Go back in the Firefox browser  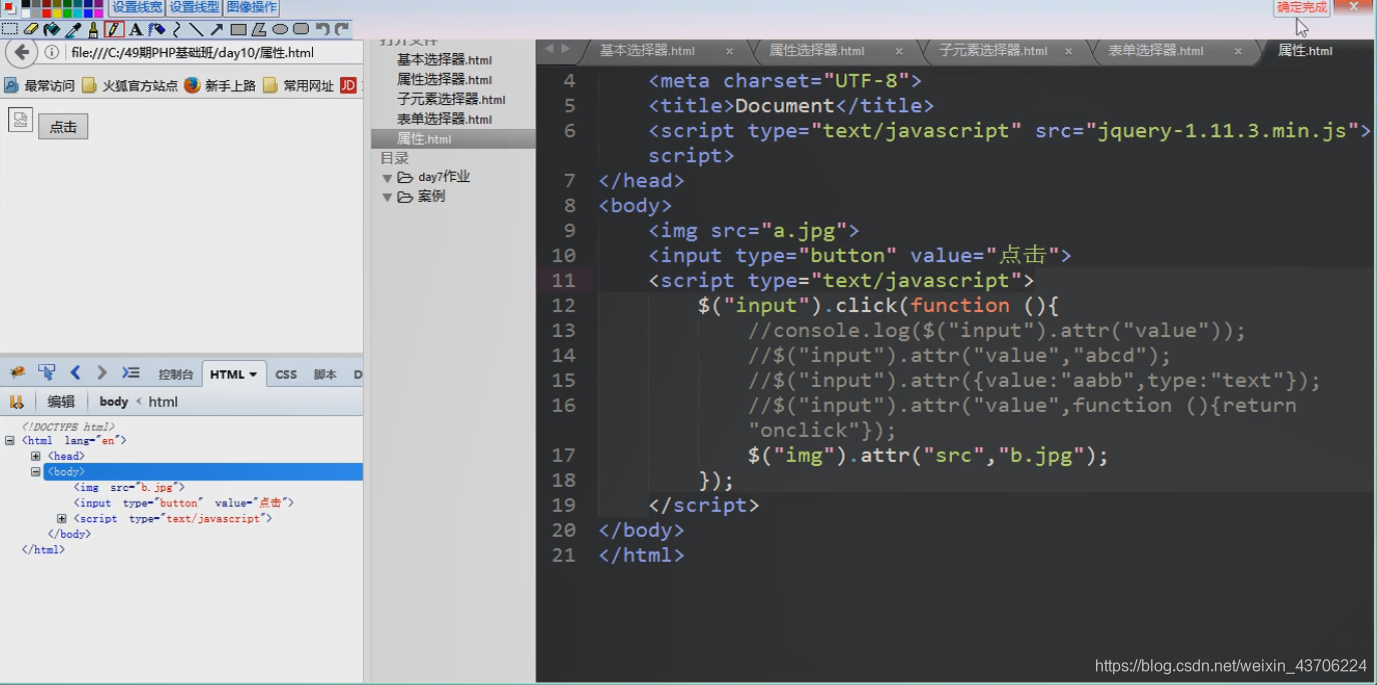pos(21,52)
